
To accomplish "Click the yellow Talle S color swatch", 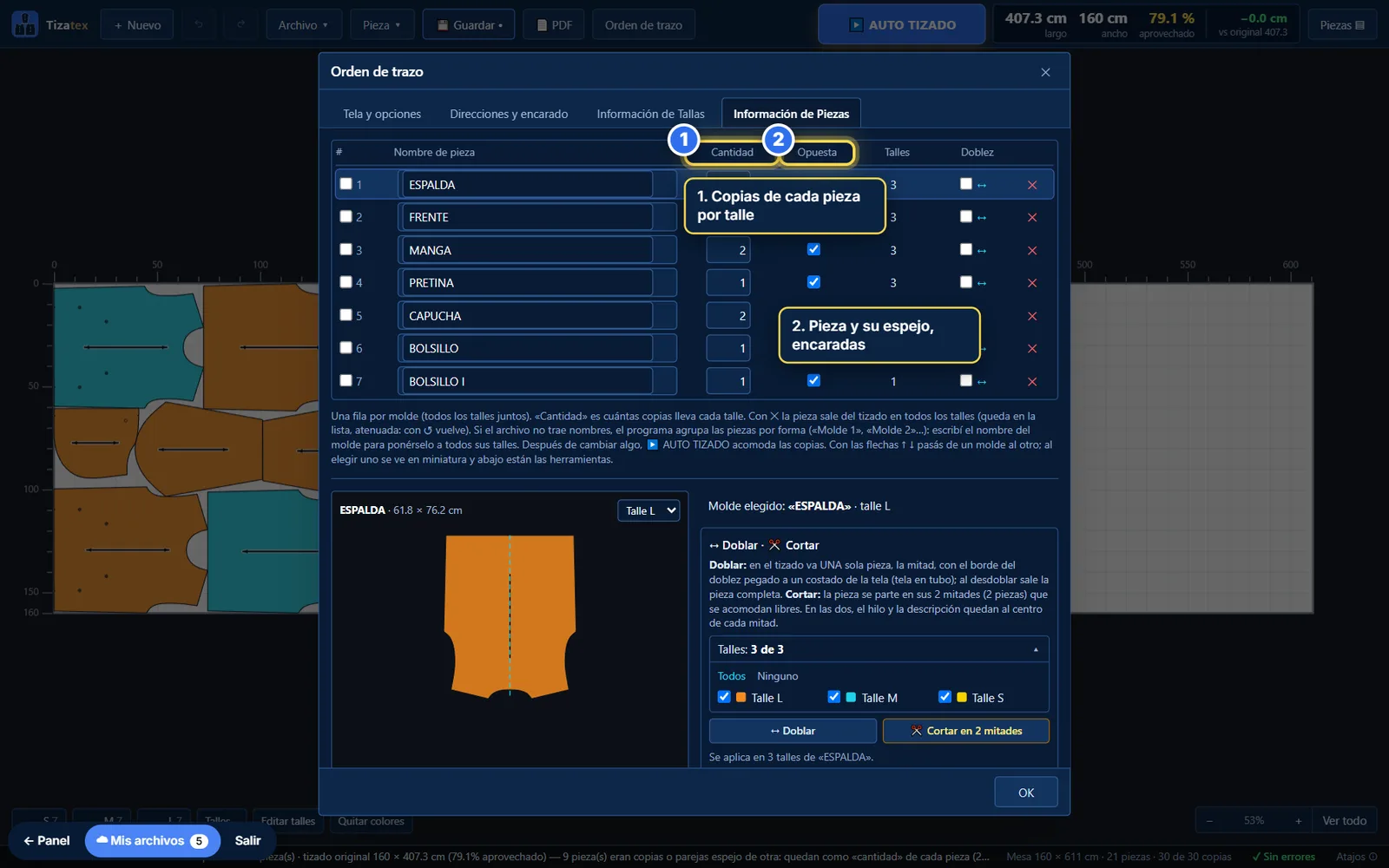I will (962, 697).
